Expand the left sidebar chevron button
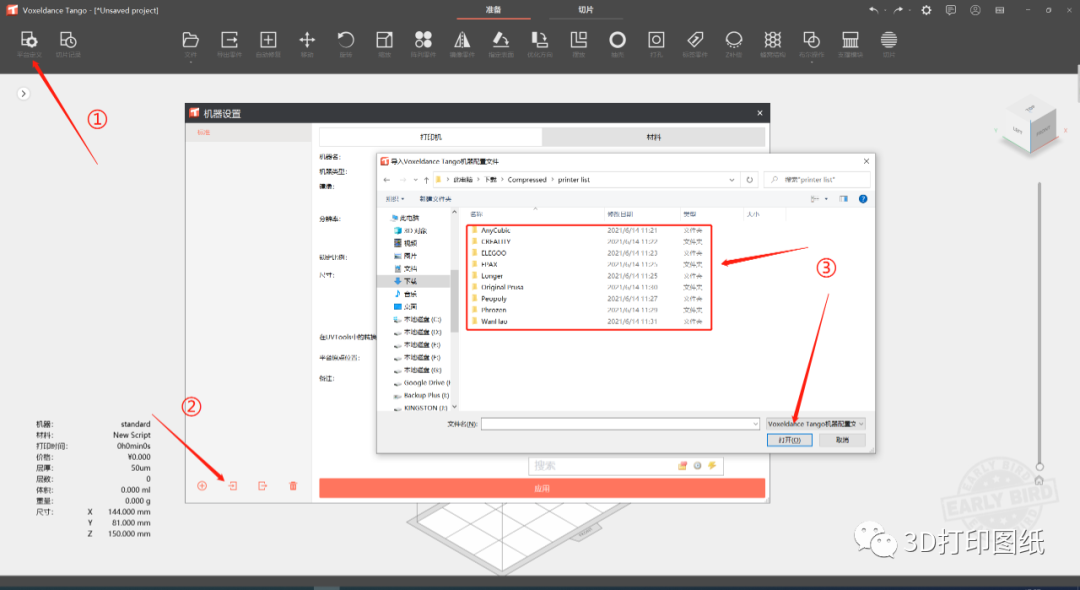Image resolution: width=1080 pixels, height=590 pixels. pyautogui.click(x=23, y=94)
